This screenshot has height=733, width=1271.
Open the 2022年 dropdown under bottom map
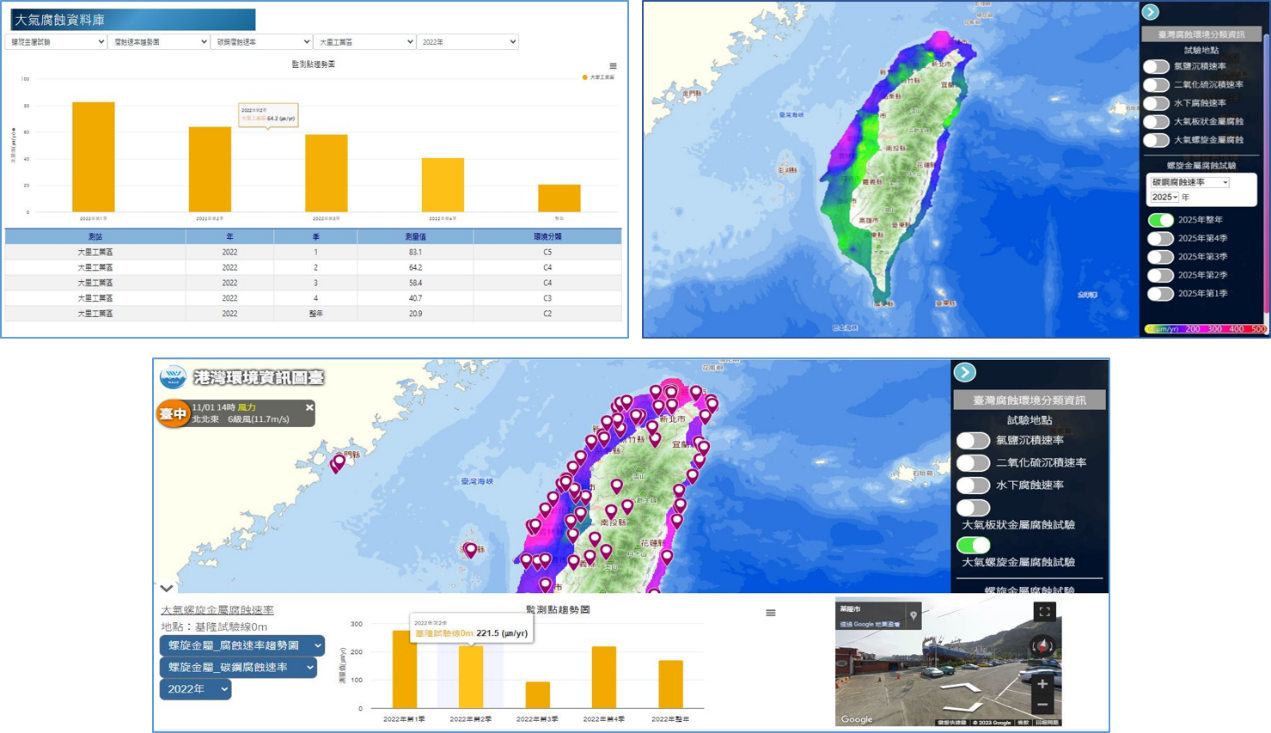pos(195,689)
